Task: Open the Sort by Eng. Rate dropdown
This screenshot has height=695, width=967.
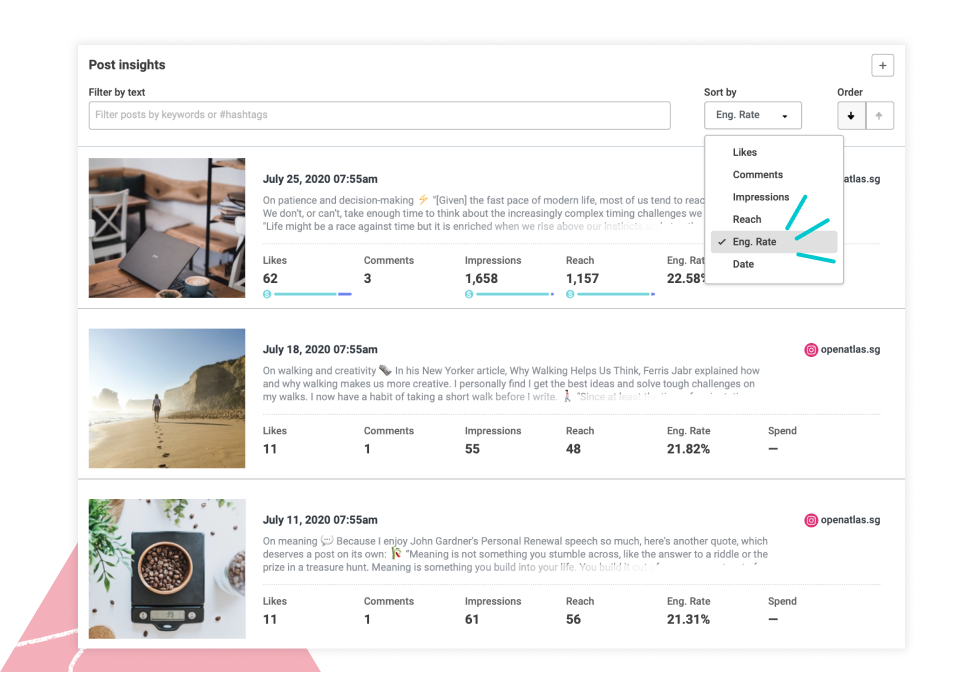Action: pyautogui.click(x=752, y=116)
